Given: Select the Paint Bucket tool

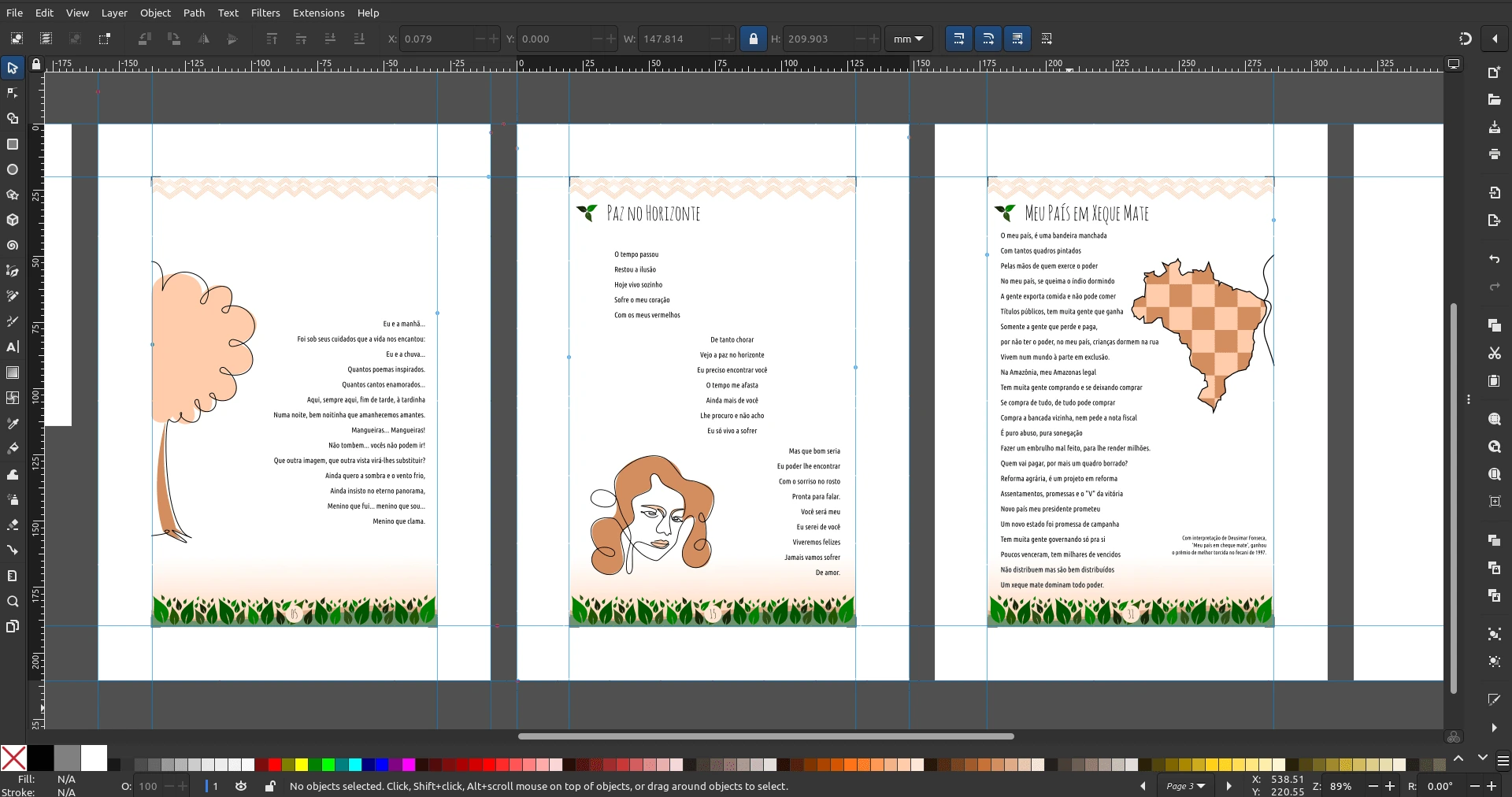Looking at the screenshot, I should pyautogui.click(x=13, y=448).
